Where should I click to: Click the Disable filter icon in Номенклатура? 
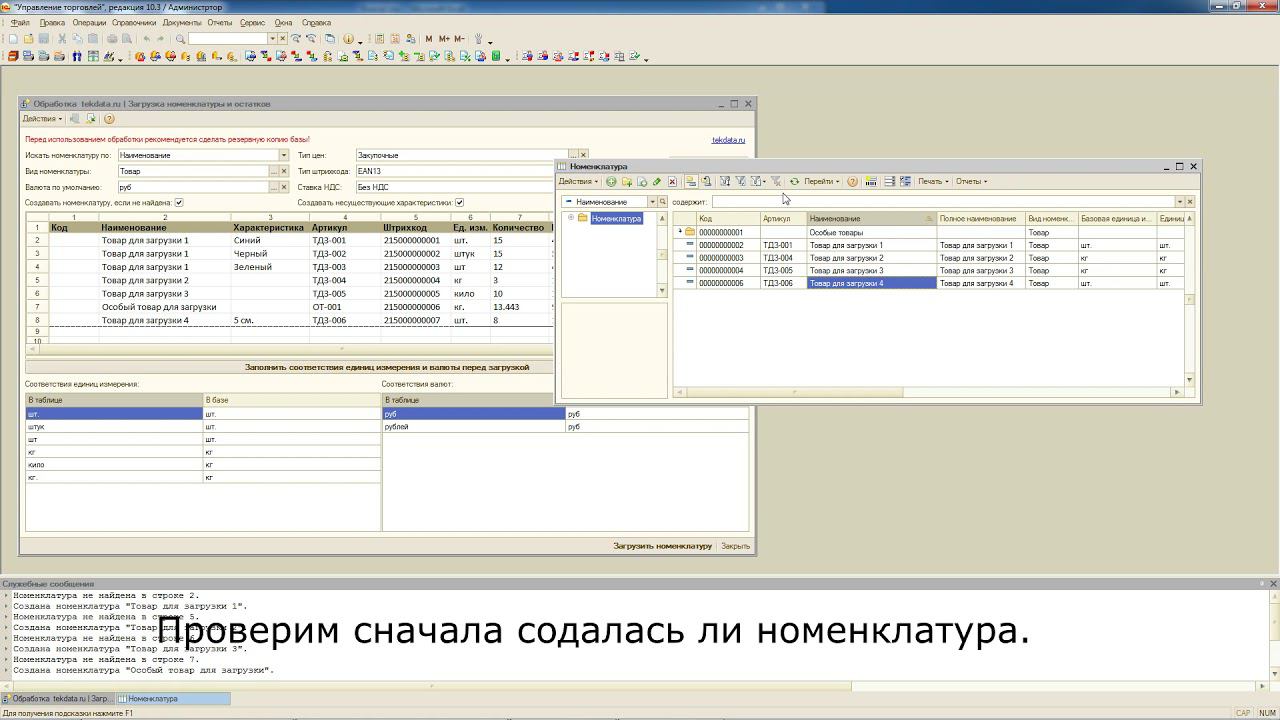click(x=775, y=182)
